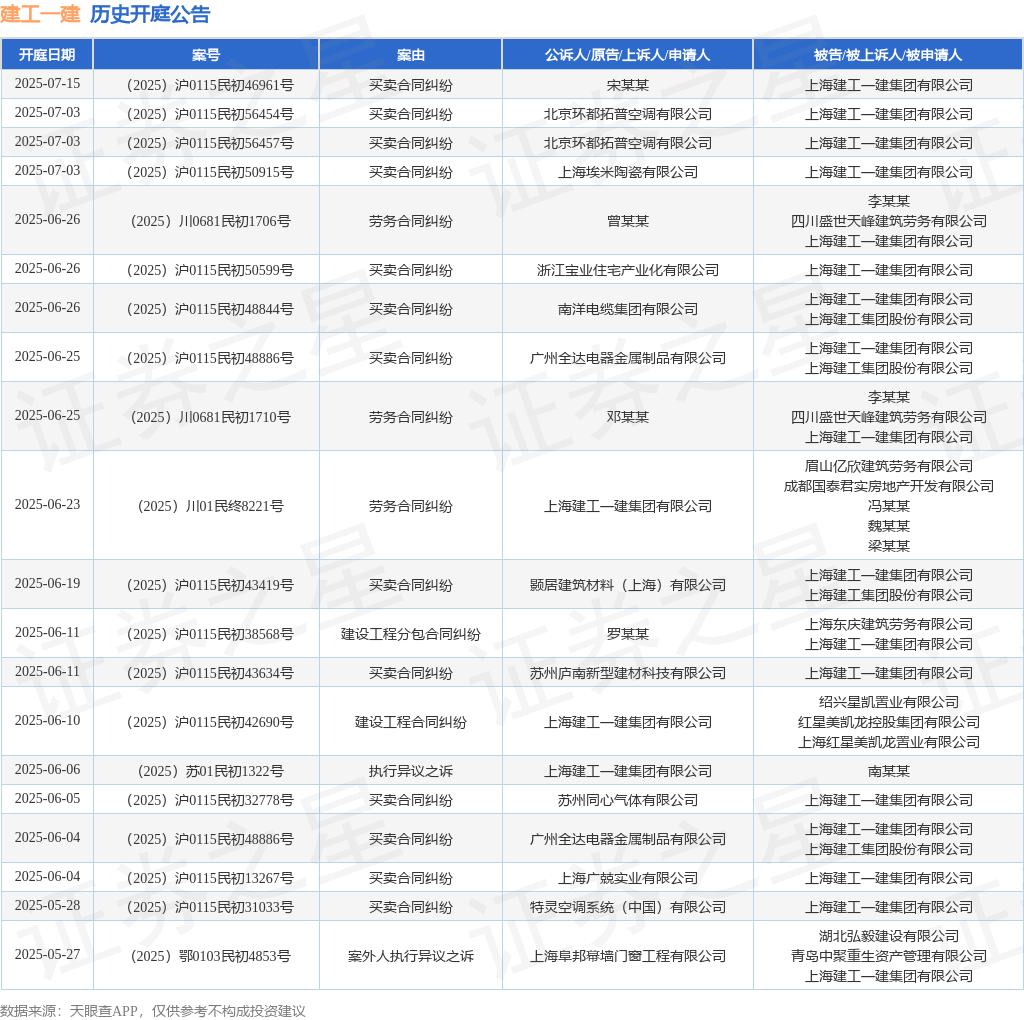Viewport: 1024px width, 1020px height.
Task: Click case reason 建设工程分包合同纠纷
Action: click(x=411, y=634)
